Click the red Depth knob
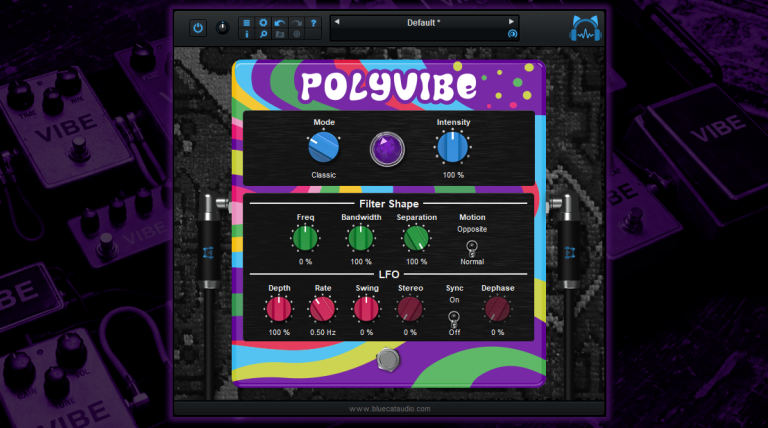Screen dimensions: 768x428 (279, 309)
